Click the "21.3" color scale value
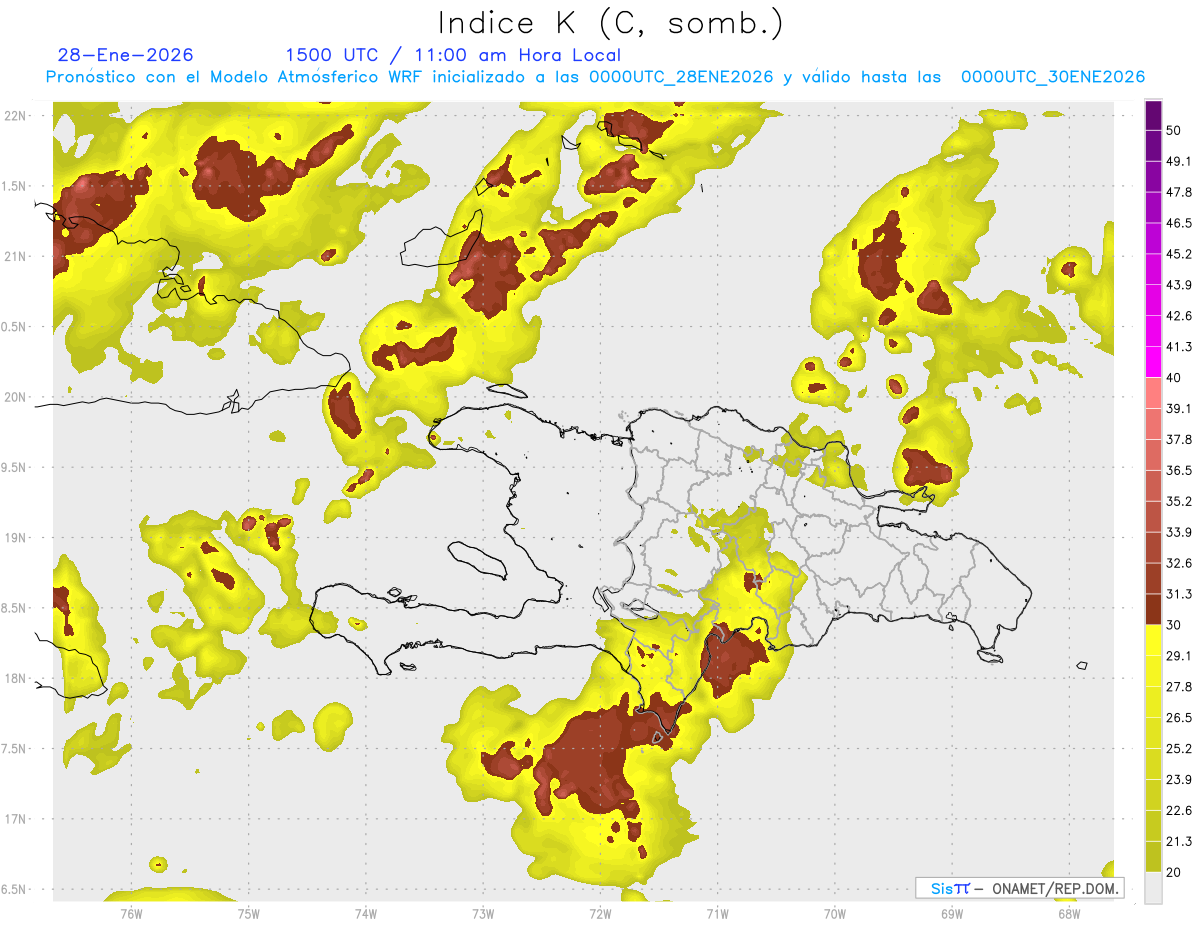1200x927 pixels. click(x=1179, y=842)
